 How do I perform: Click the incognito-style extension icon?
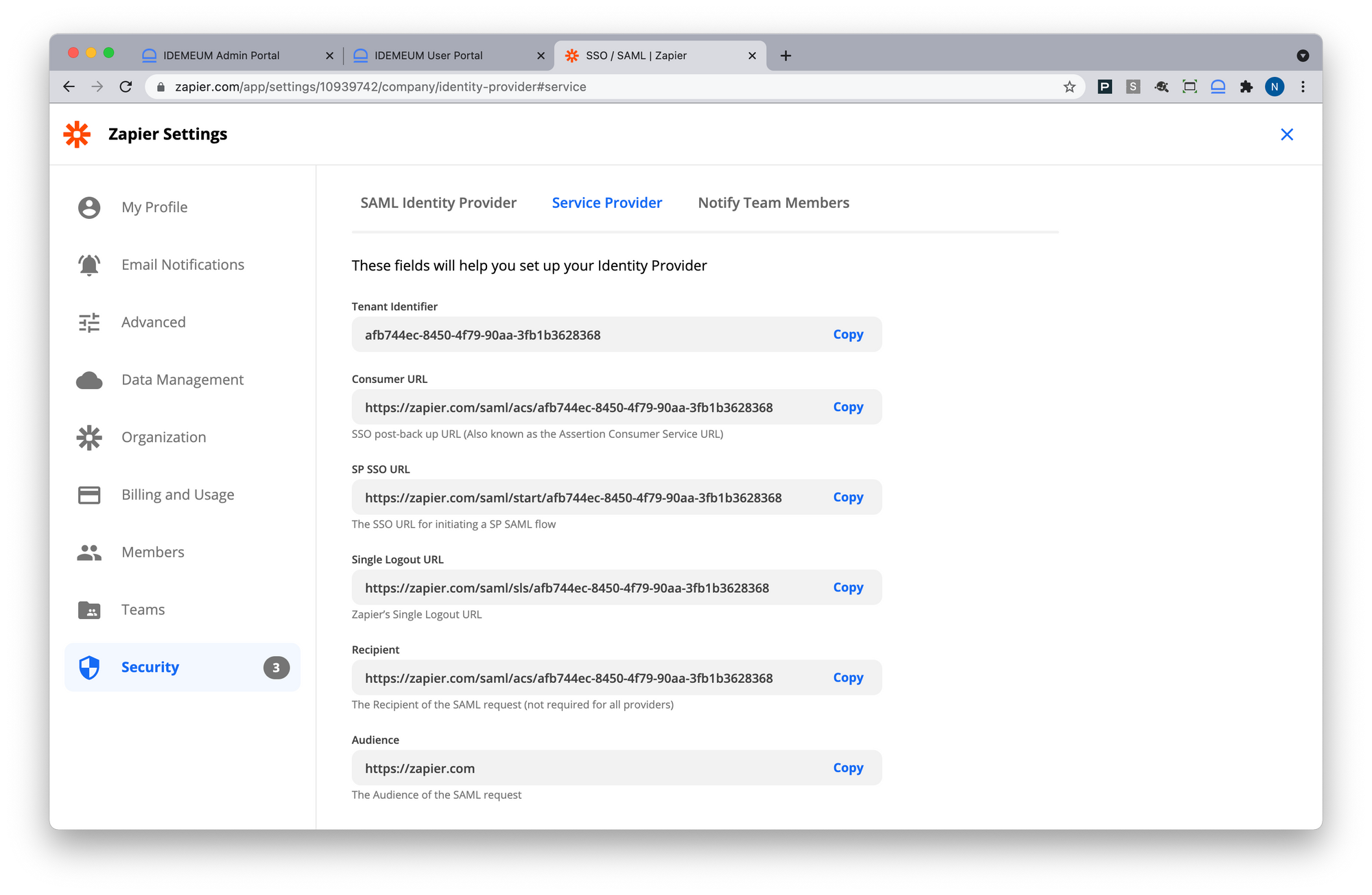click(x=1161, y=86)
